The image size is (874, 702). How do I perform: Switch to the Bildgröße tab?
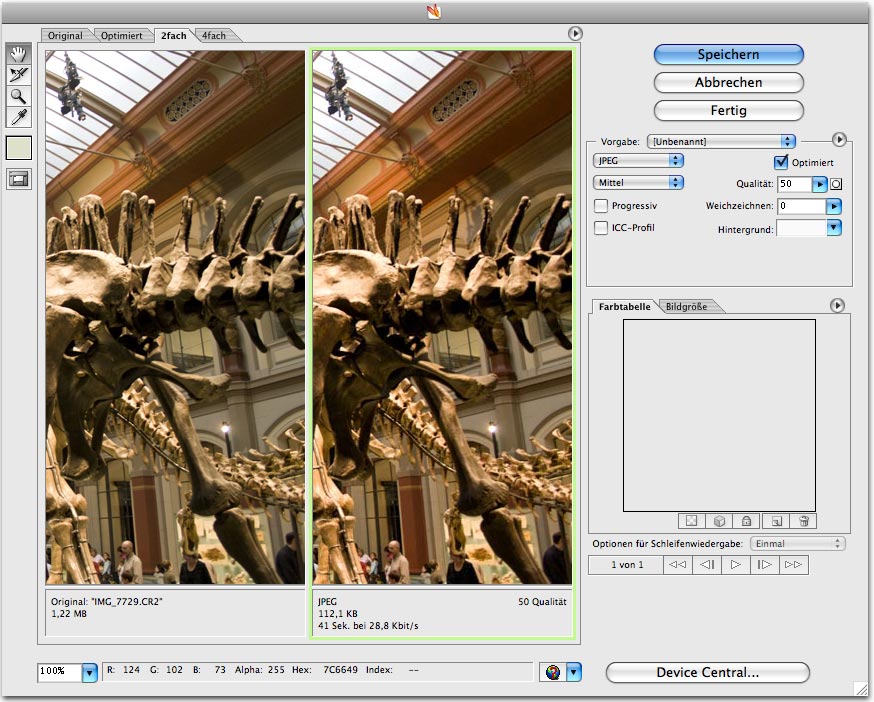(x=686, y=306)
